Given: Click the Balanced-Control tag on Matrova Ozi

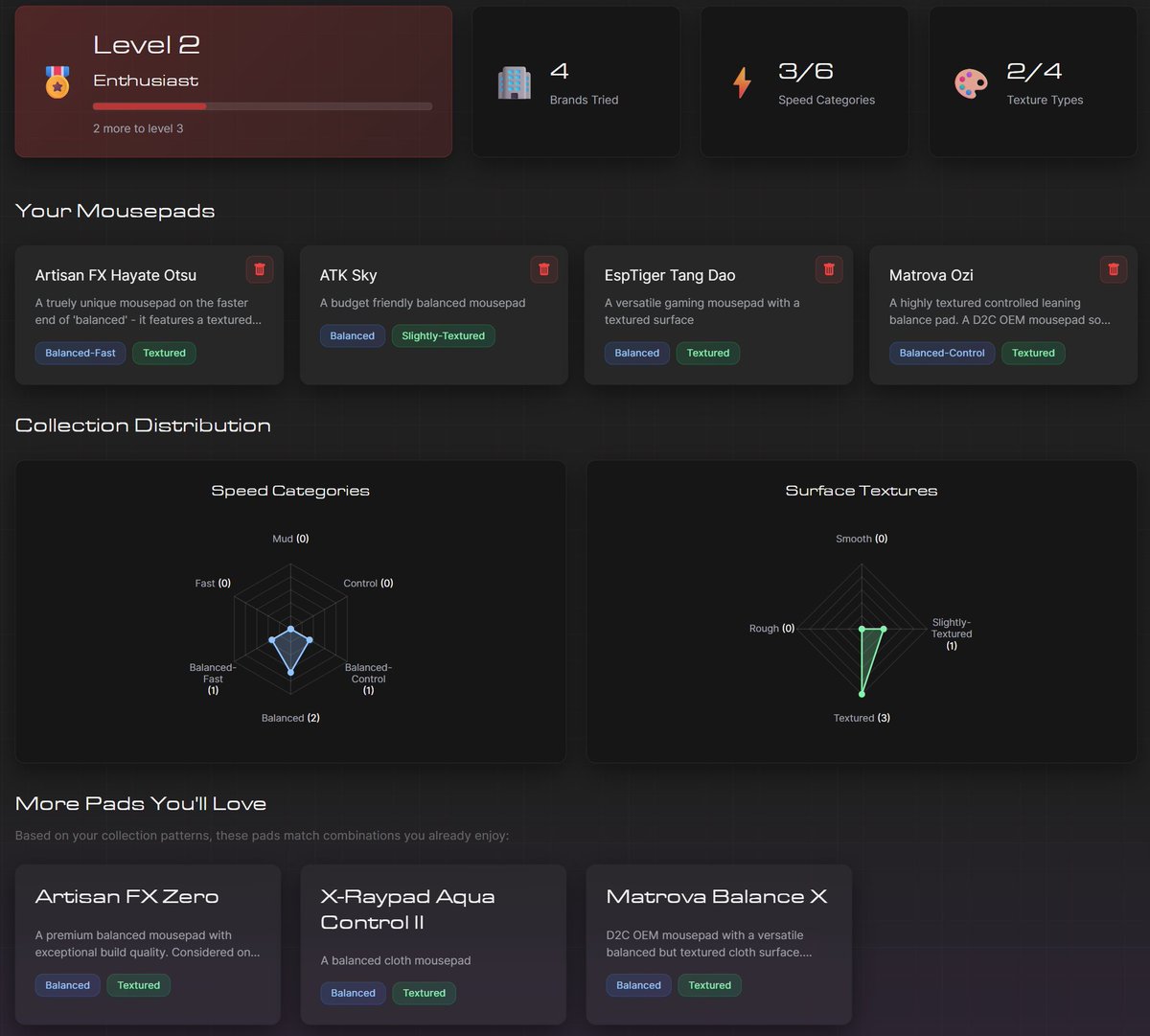Looking at the screenshot, I should [x=942, y=353].
